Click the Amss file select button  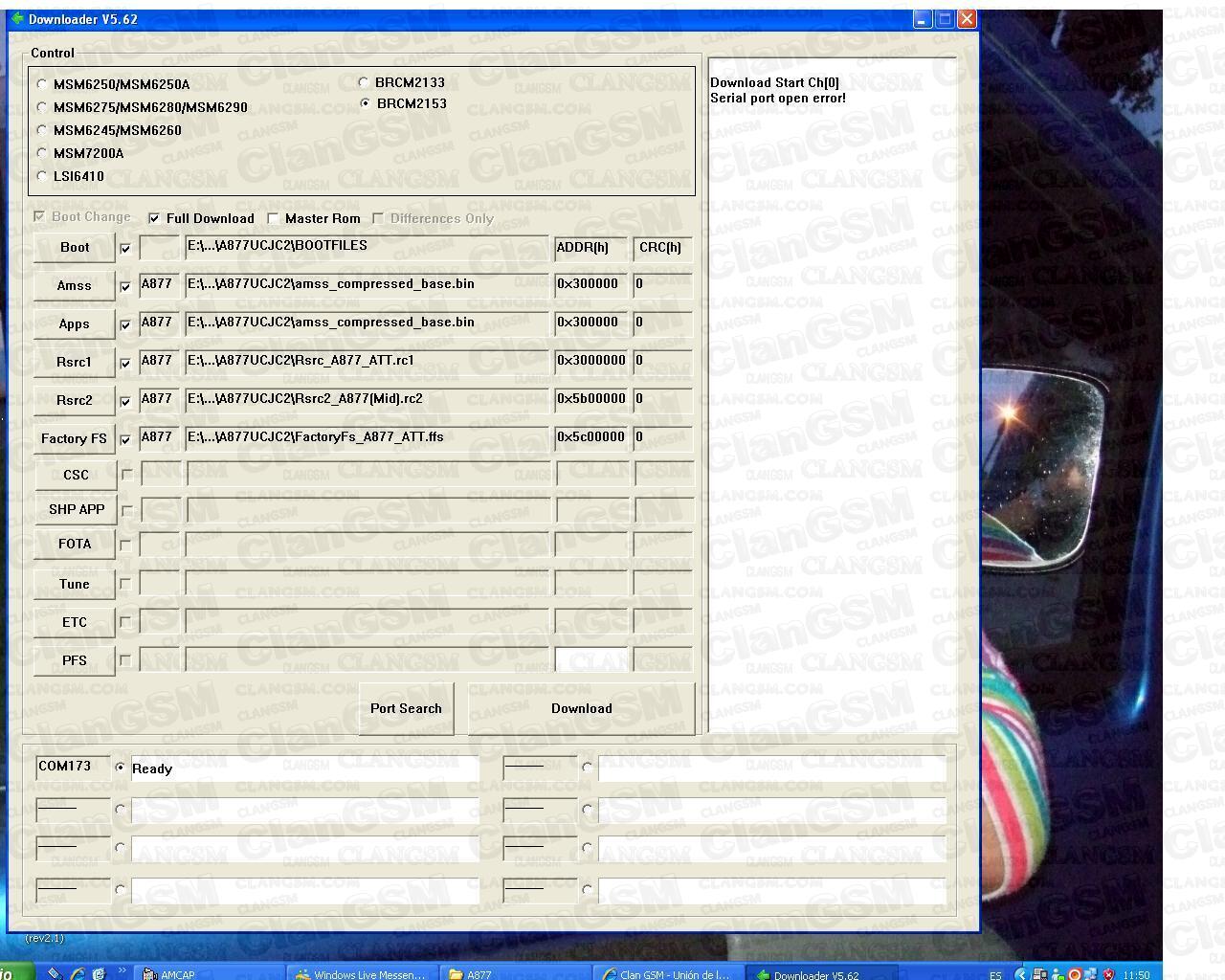(x=74, y=285)
